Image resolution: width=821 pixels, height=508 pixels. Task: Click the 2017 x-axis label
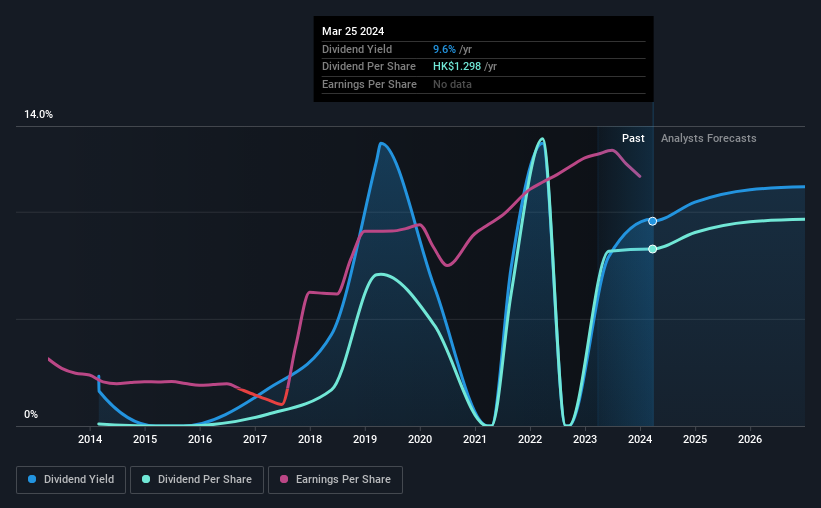pos(255,439)
